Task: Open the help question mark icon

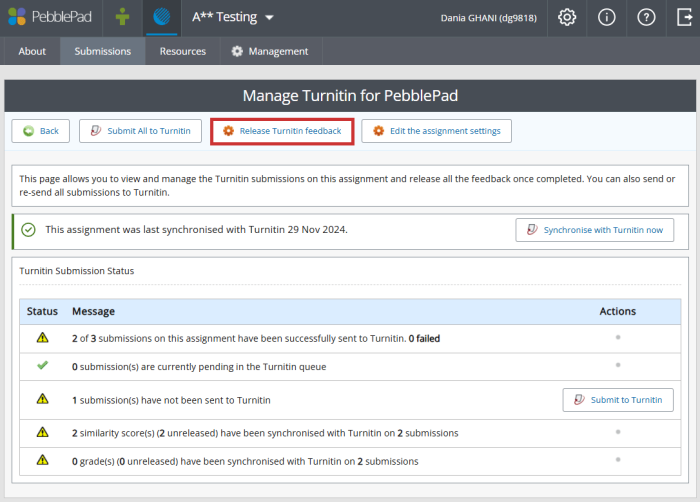Action: point(646,17)
